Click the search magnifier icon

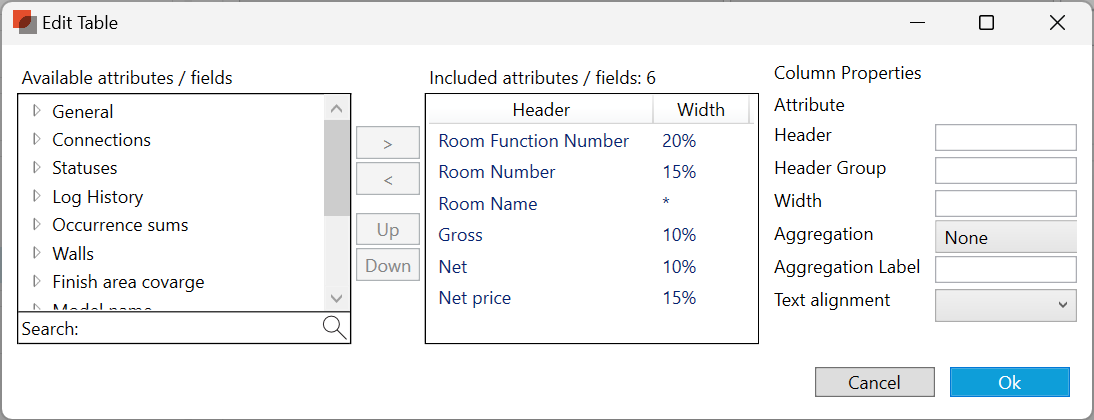[335, 328]
